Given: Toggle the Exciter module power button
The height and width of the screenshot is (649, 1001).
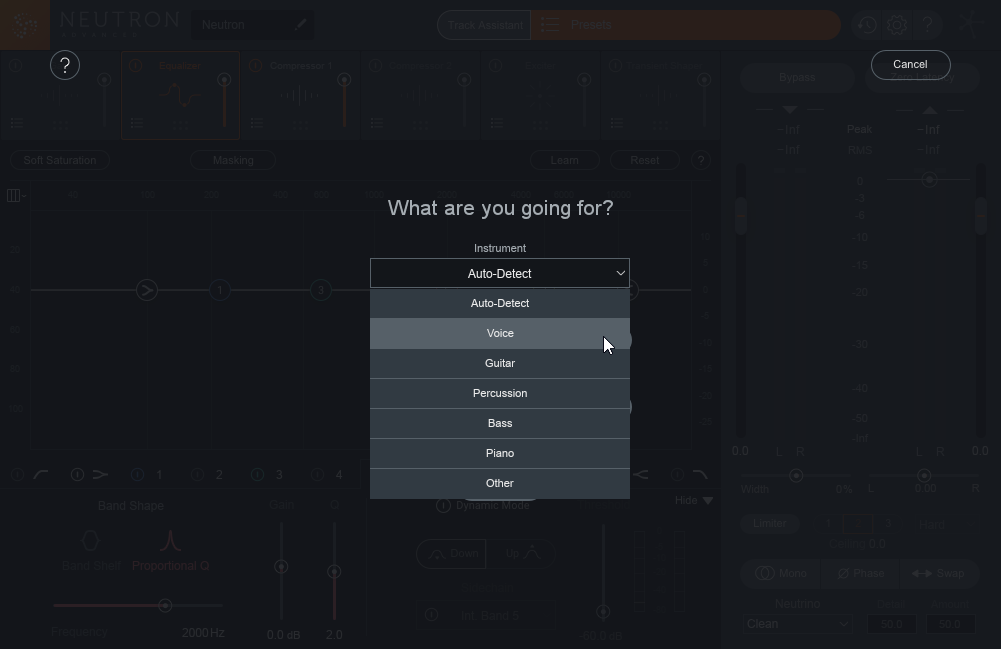Looking at the screenshot, I should (x=495, y=66).
